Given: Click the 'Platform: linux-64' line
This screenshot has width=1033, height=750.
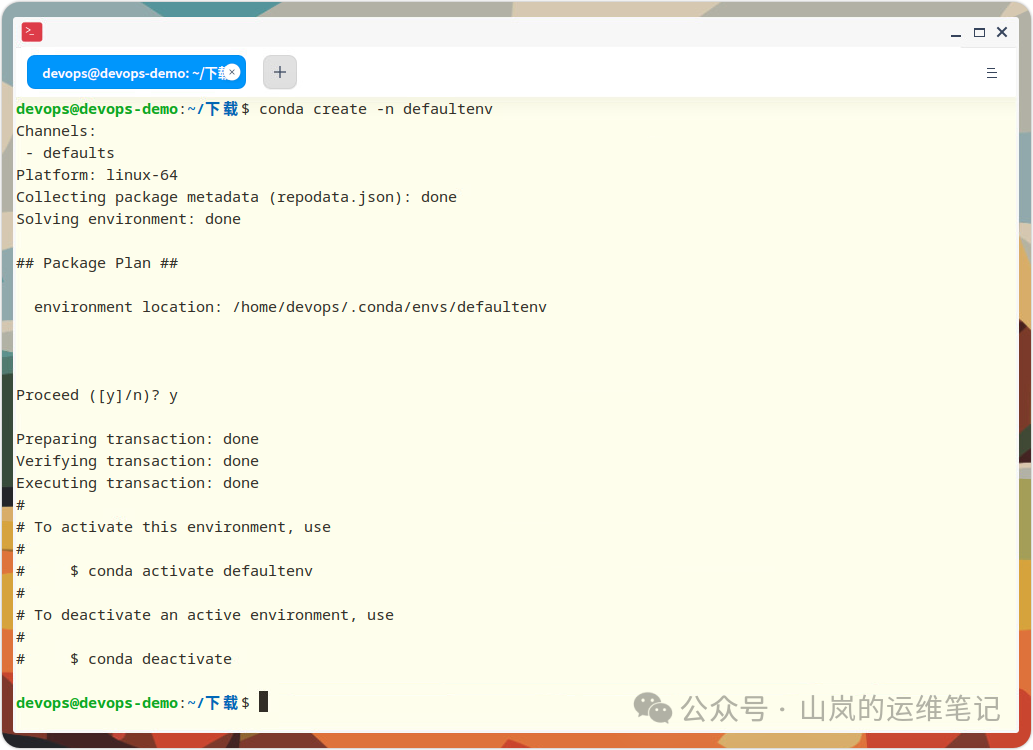Looking at the screenshot, I should point(97,175).
